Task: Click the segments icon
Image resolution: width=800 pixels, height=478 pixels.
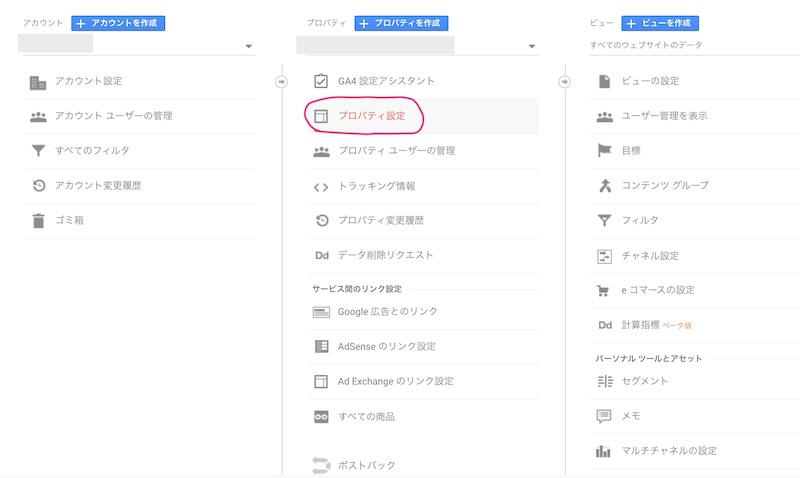Action: coord(605,382)
